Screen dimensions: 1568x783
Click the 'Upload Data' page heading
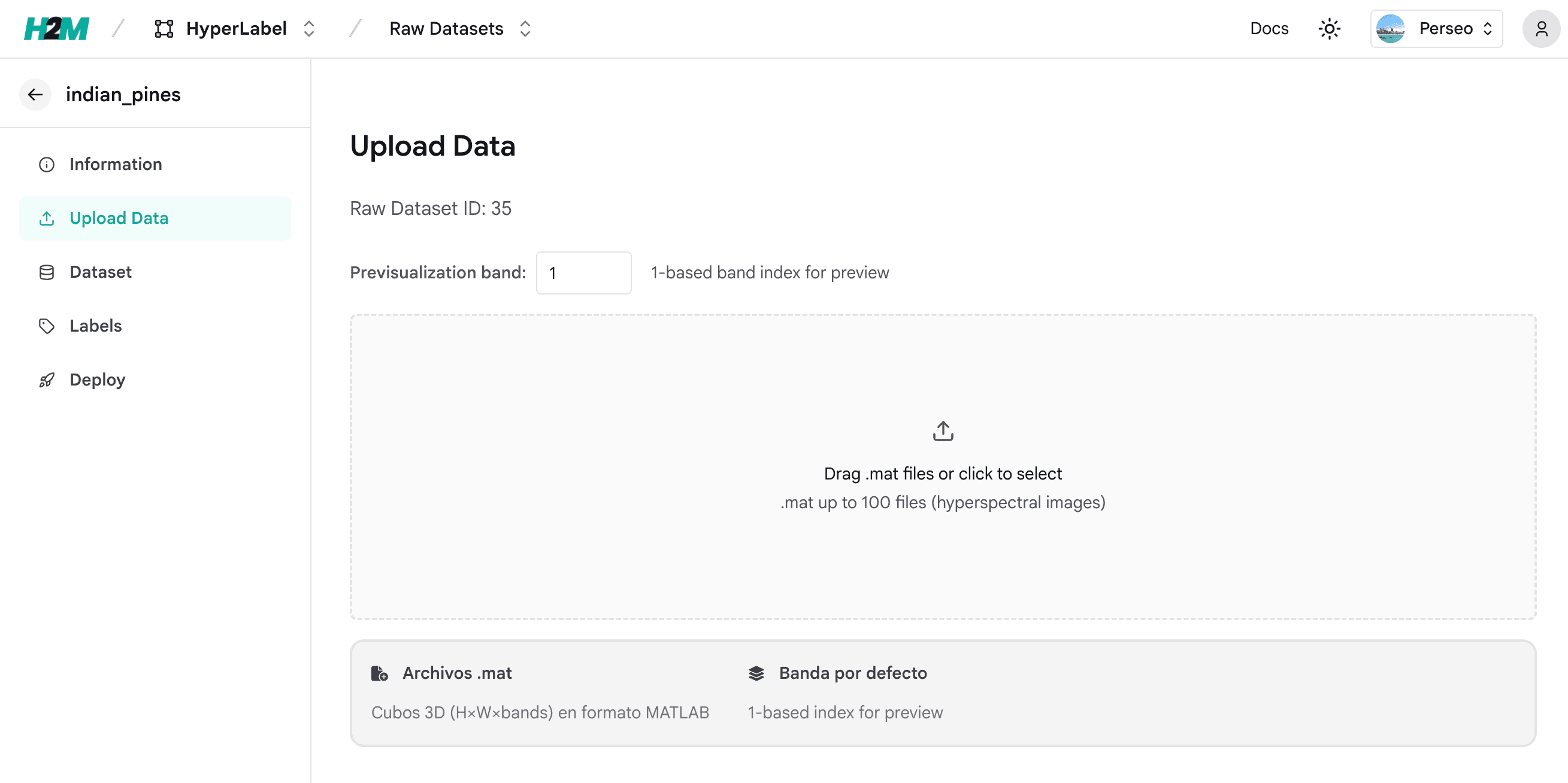coord(433,146)
